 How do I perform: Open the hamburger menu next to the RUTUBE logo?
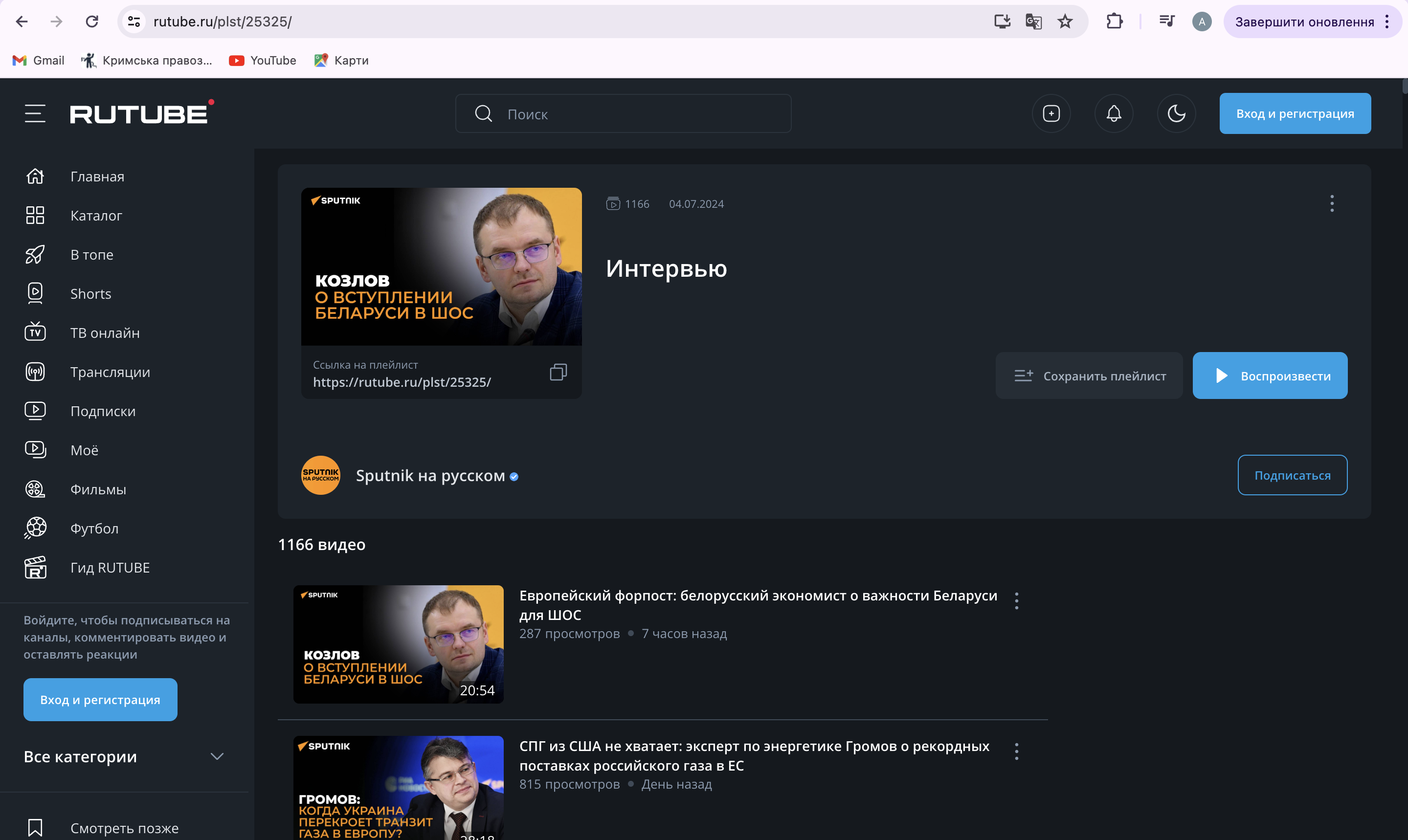tap(35, 113)
